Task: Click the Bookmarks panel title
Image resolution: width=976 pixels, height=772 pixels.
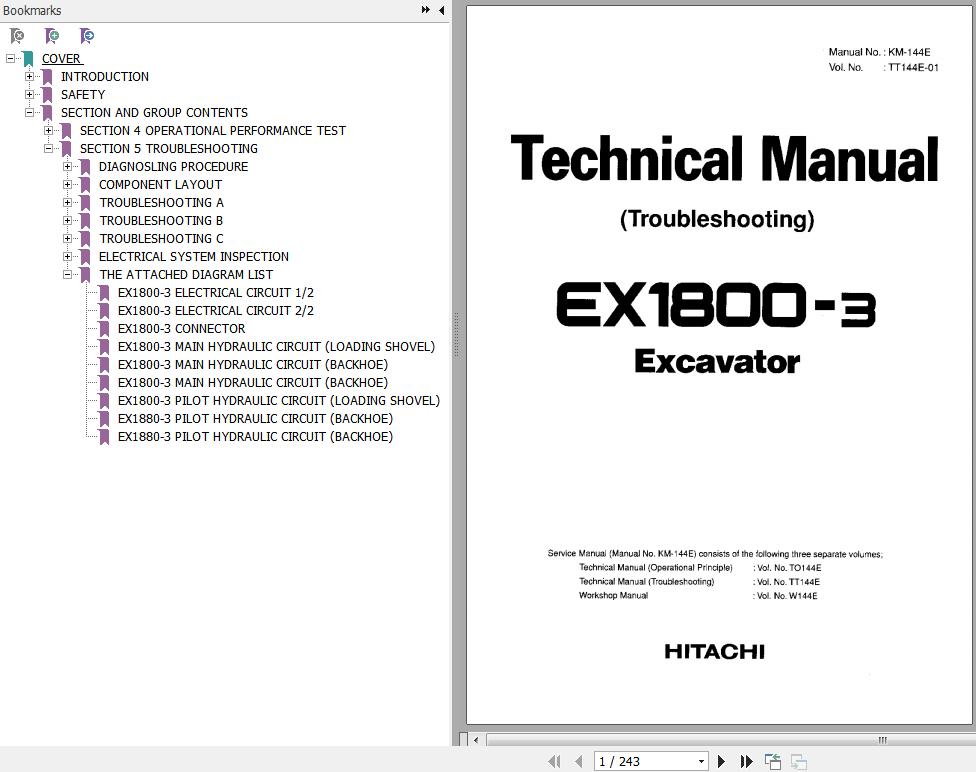Action: tap(32, 11)
